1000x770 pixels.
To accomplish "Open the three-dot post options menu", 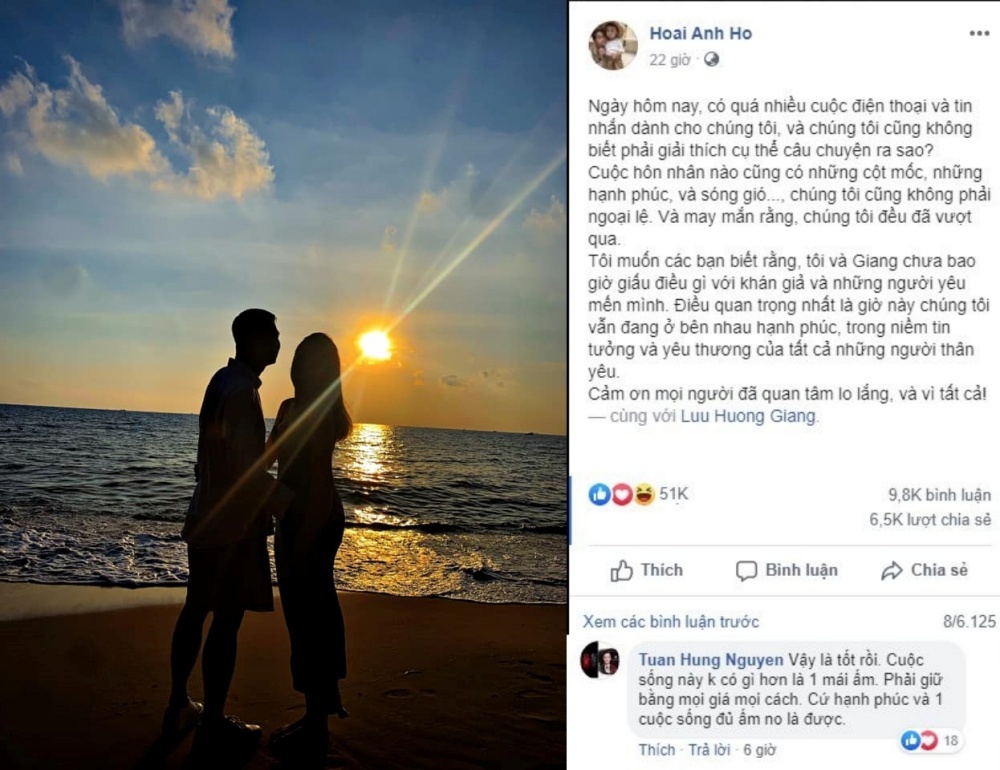I will pyautogui.click(x=979, y=34).
